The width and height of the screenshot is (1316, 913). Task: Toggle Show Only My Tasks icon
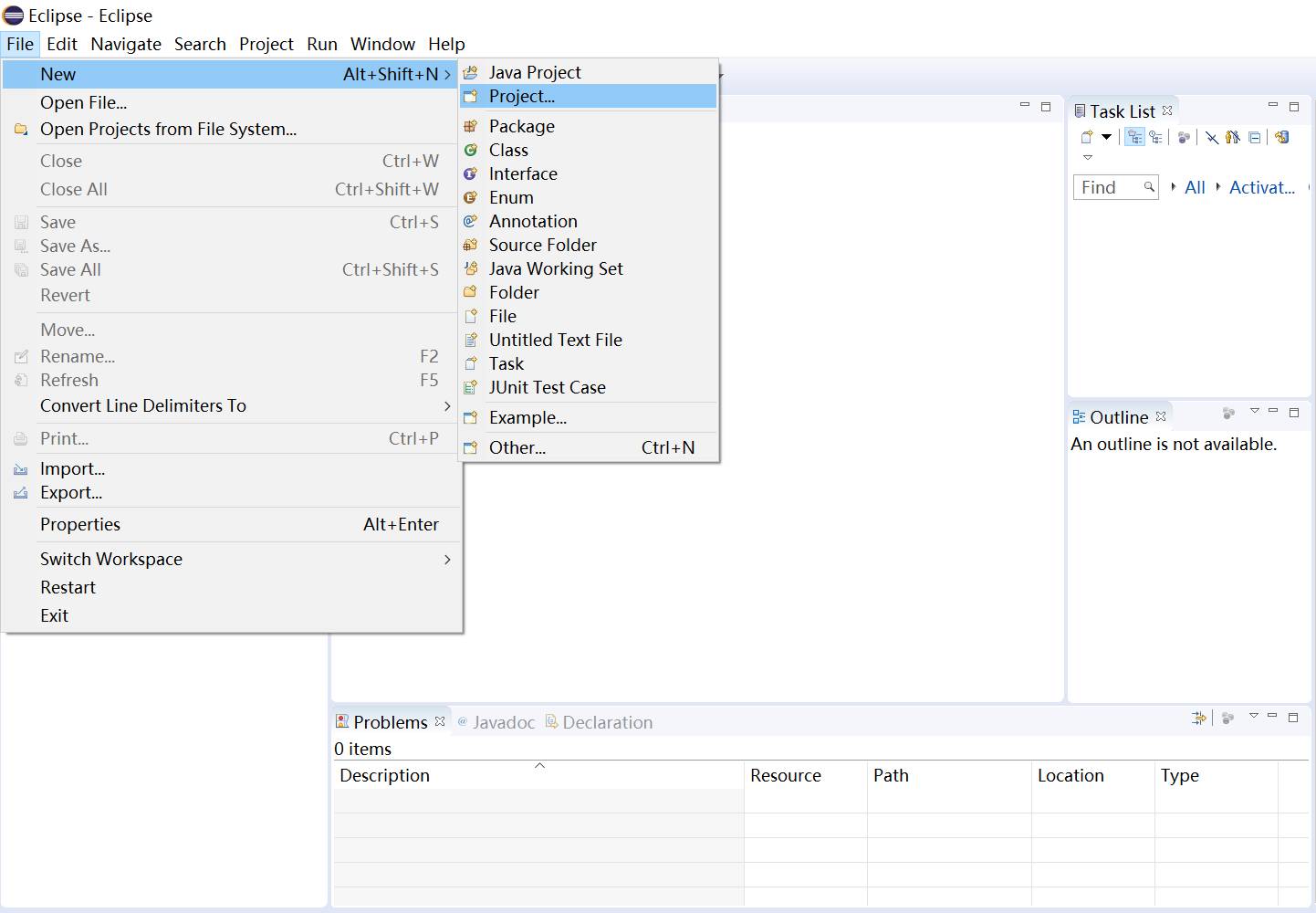pyautogui.click(x=1233, y=137)
